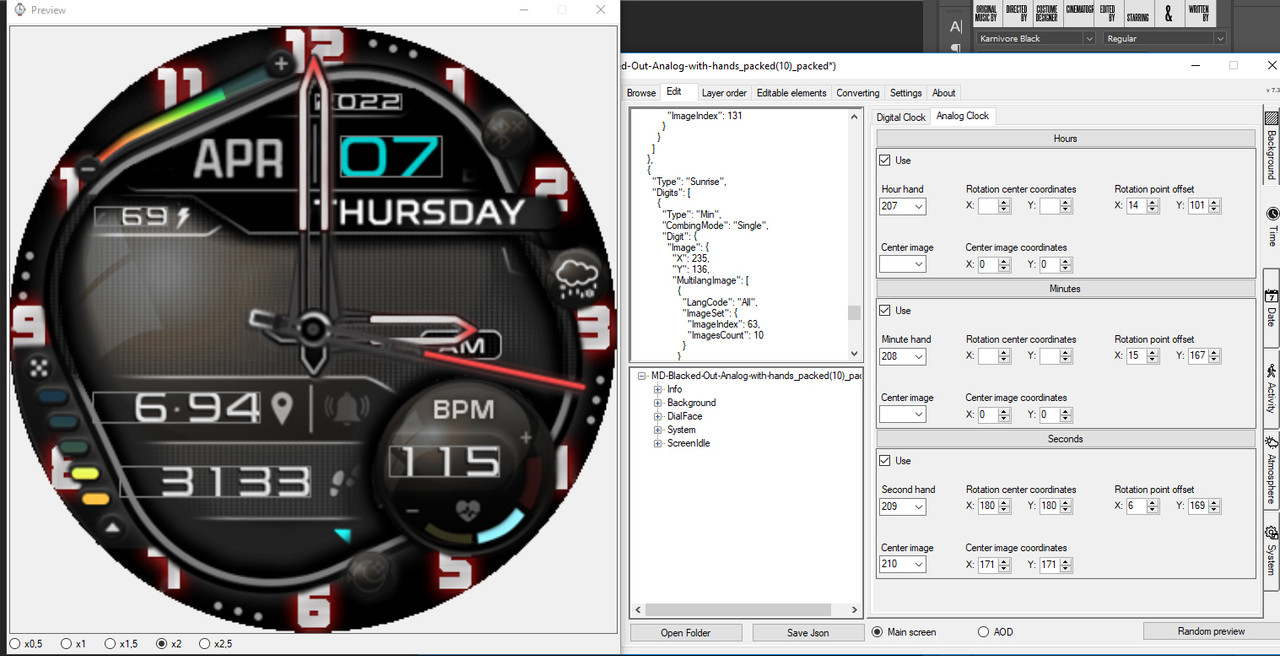Click the Preview window title icon
The height and width of the screenshot is (656, 1280).
[x=20, y=10]
